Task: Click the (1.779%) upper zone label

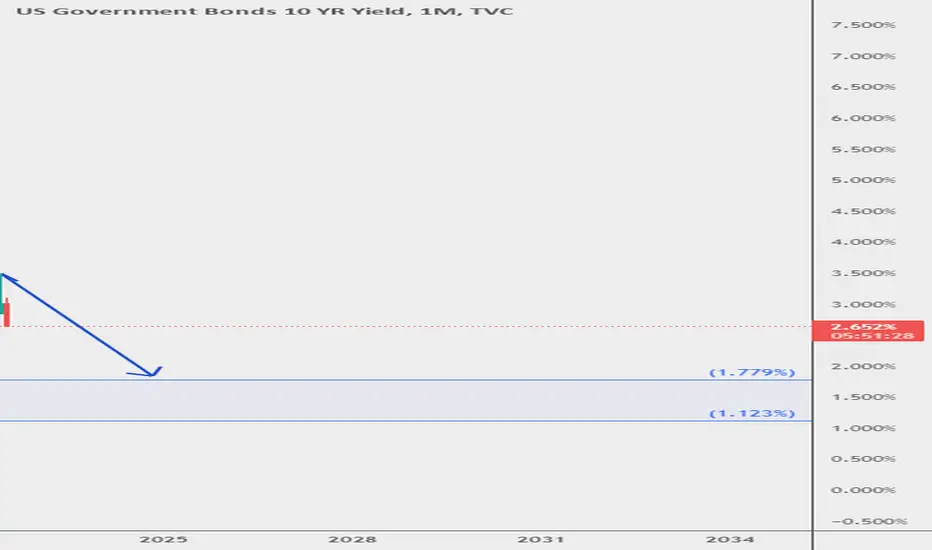Action: [x=752, y=372]
